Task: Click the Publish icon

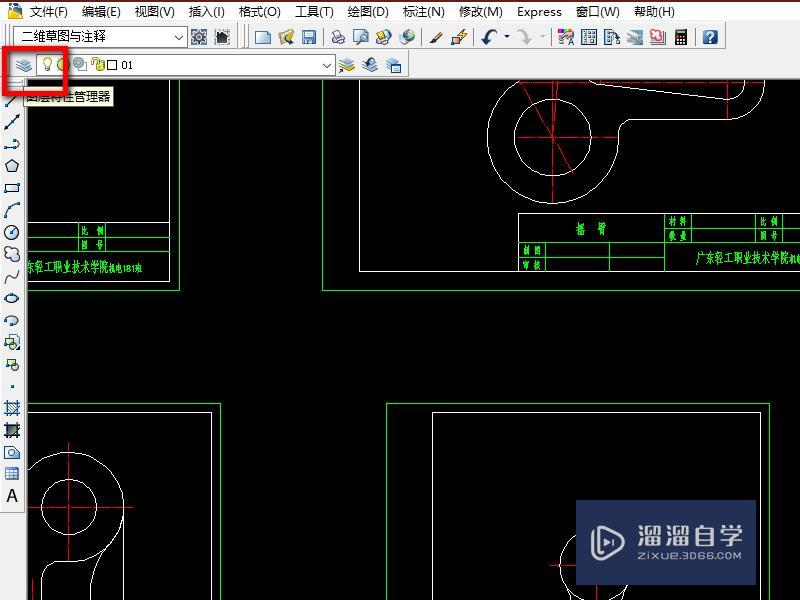Action: click(384, 37)
